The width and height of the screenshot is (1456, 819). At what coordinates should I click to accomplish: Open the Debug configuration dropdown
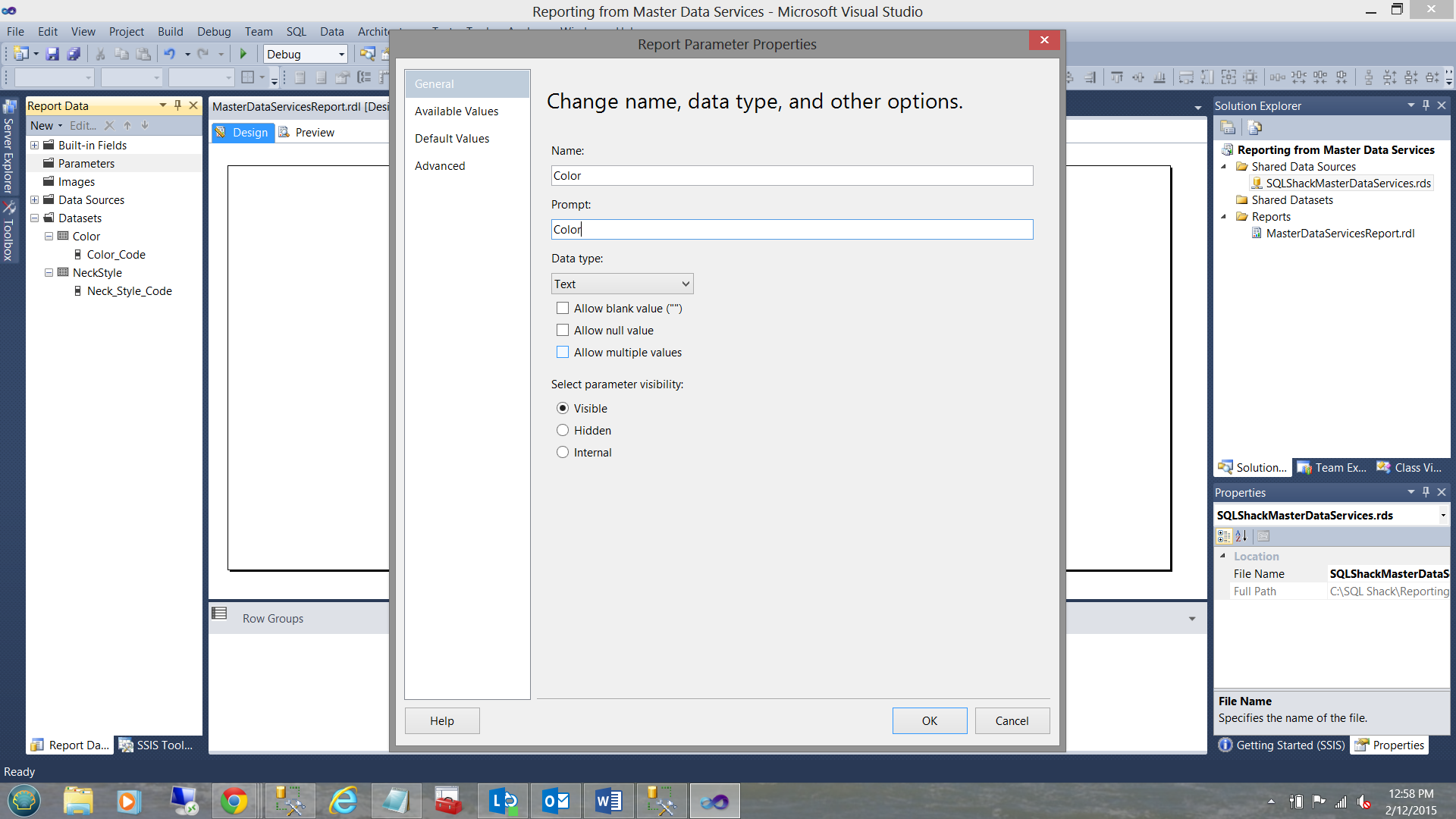(x=306, y=54)
